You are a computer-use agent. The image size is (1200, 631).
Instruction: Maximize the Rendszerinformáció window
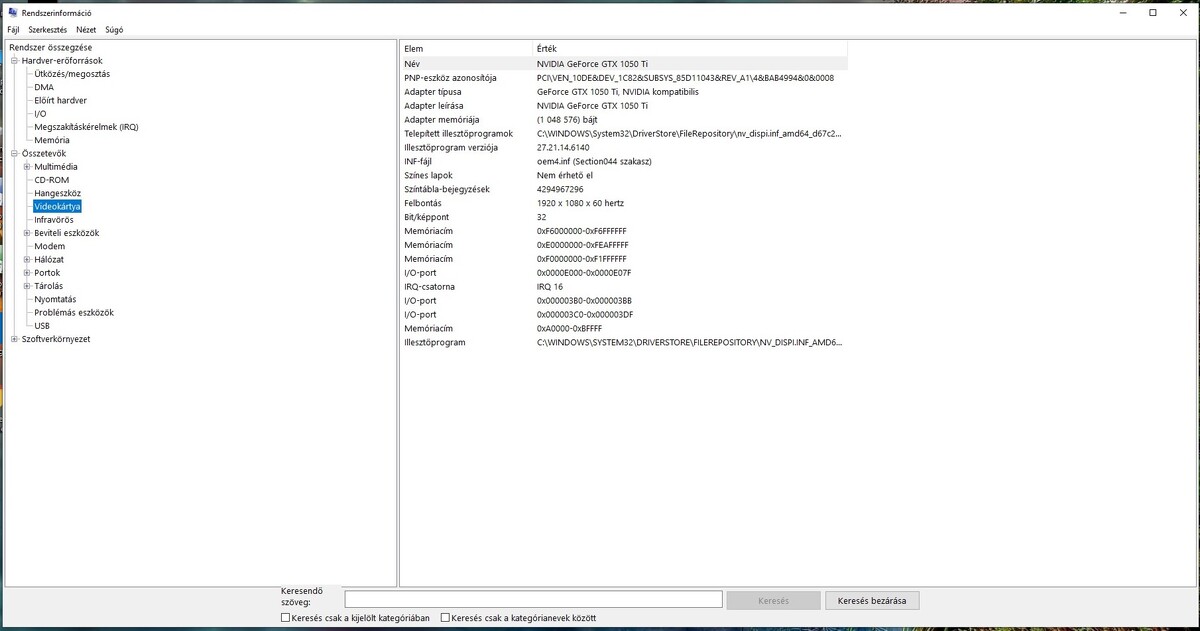[x=1153, y=13]
